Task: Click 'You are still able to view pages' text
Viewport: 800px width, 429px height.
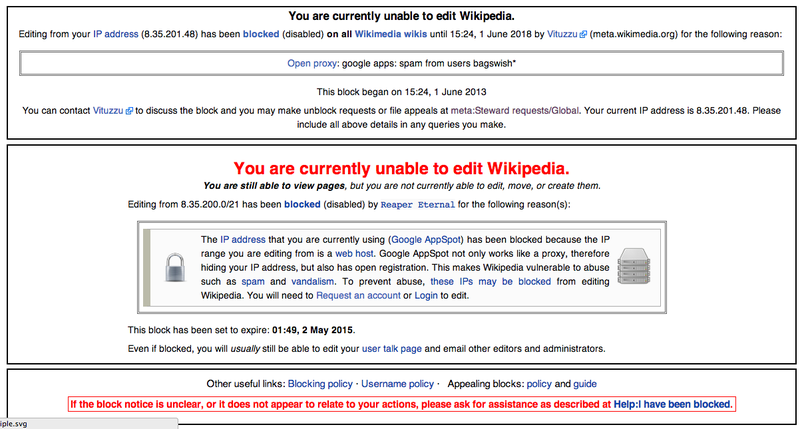Action: coord(274,186)
